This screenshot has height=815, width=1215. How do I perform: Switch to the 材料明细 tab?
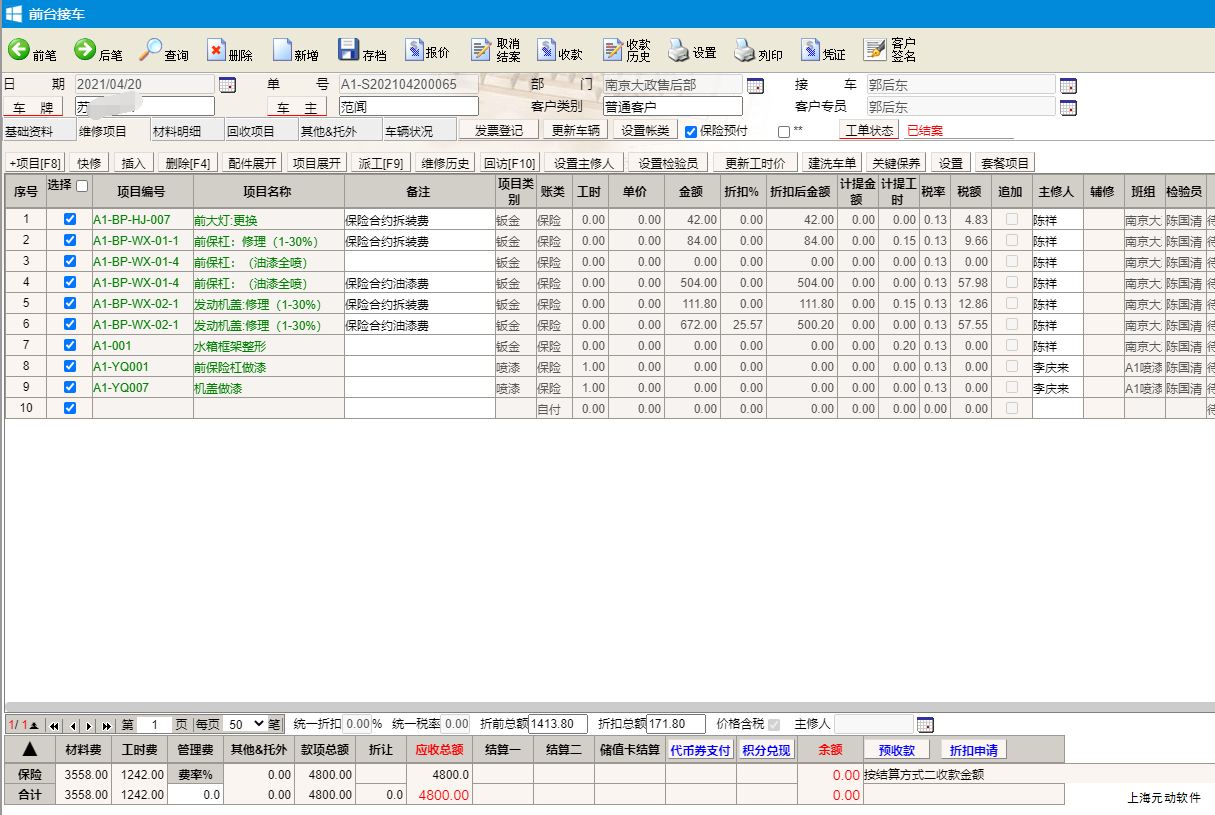coord(176,131)
